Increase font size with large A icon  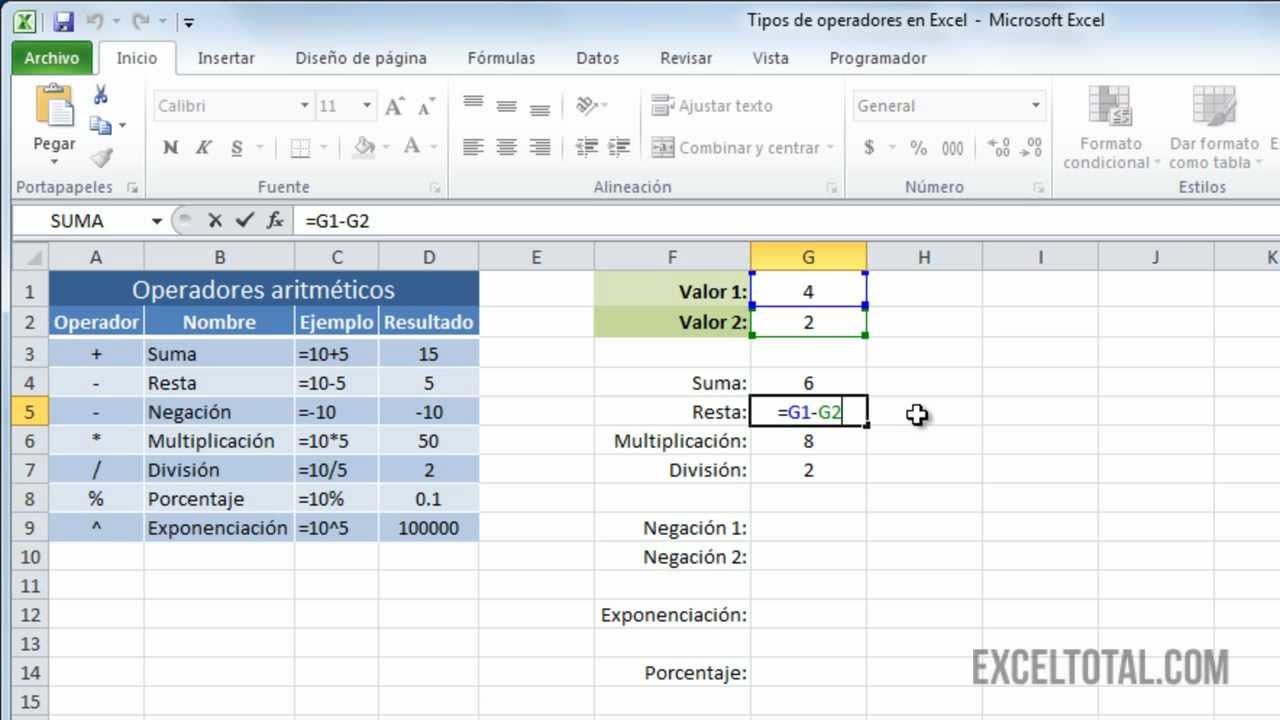click(394, 106)
